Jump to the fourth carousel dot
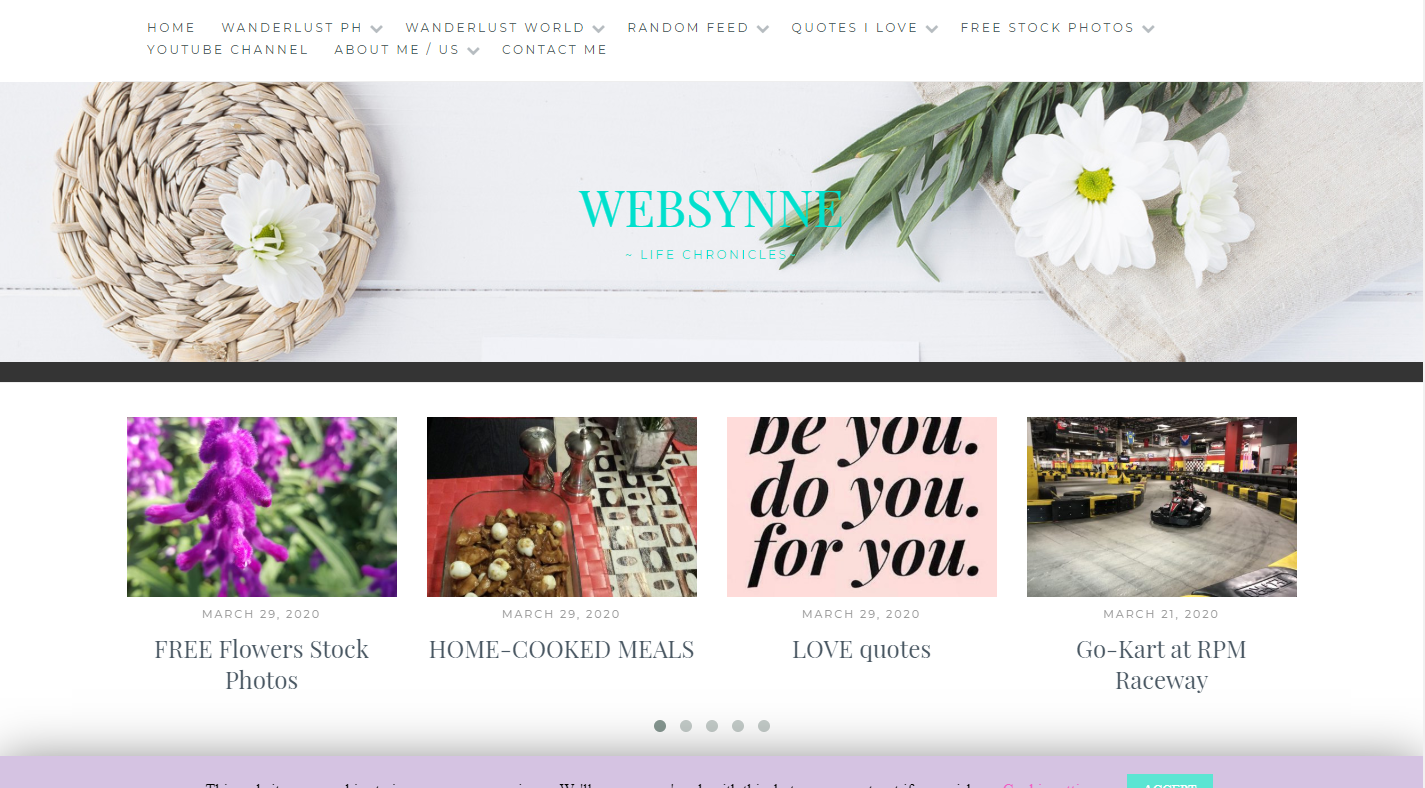Viewport: 1425px width, 788px height. (x=738, y=726)
